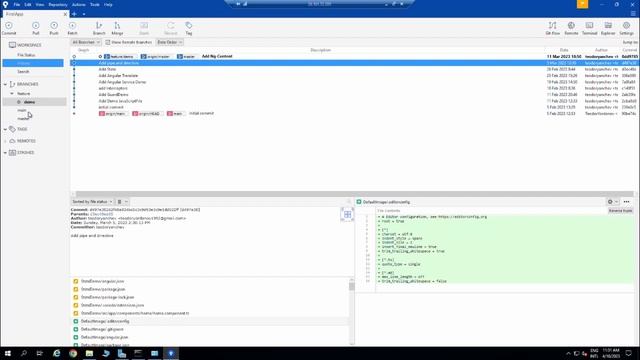Open the Date Order dropdown
Image resolution: width=640 pixels, height=360 pixels.
pos(169,42)
